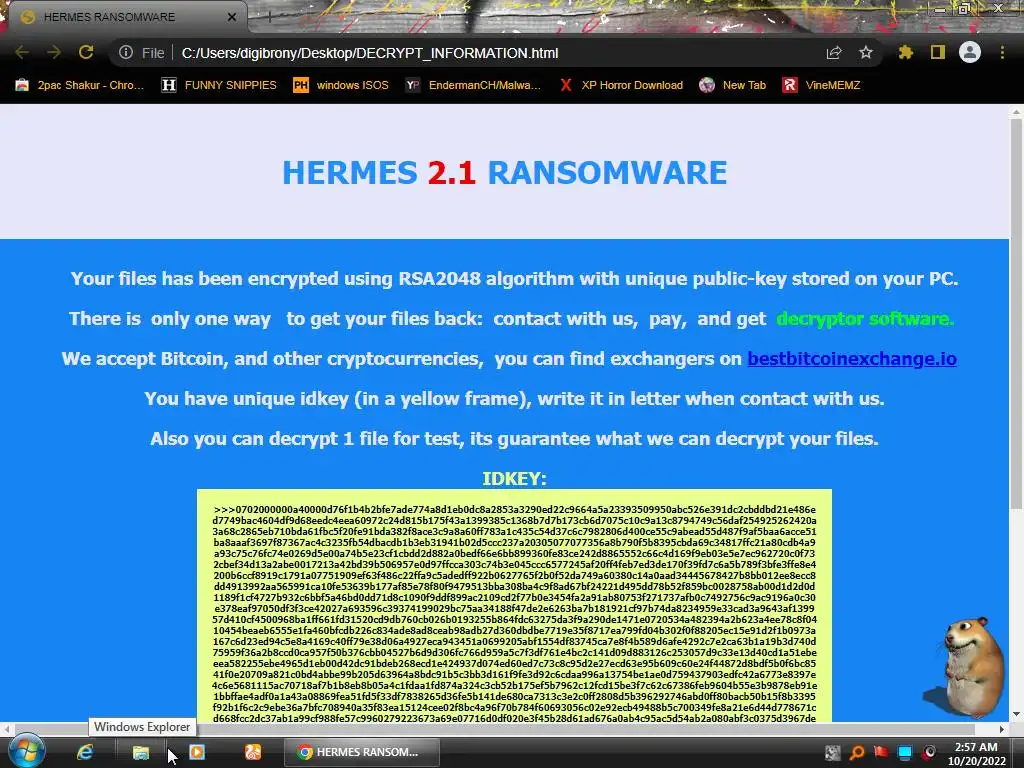Screen dimensions: 1024x768
Task: Open Windows Explorer folder icon on taskbar
Action: 140,752
